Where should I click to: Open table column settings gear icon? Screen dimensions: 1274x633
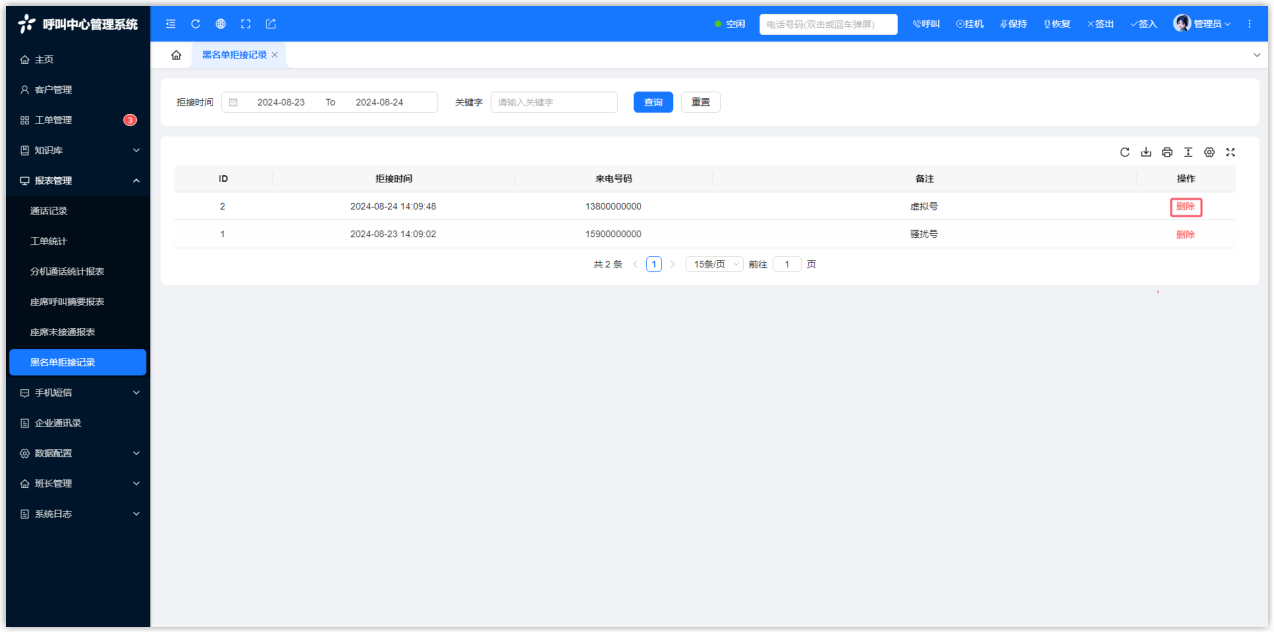point(1209,152)
